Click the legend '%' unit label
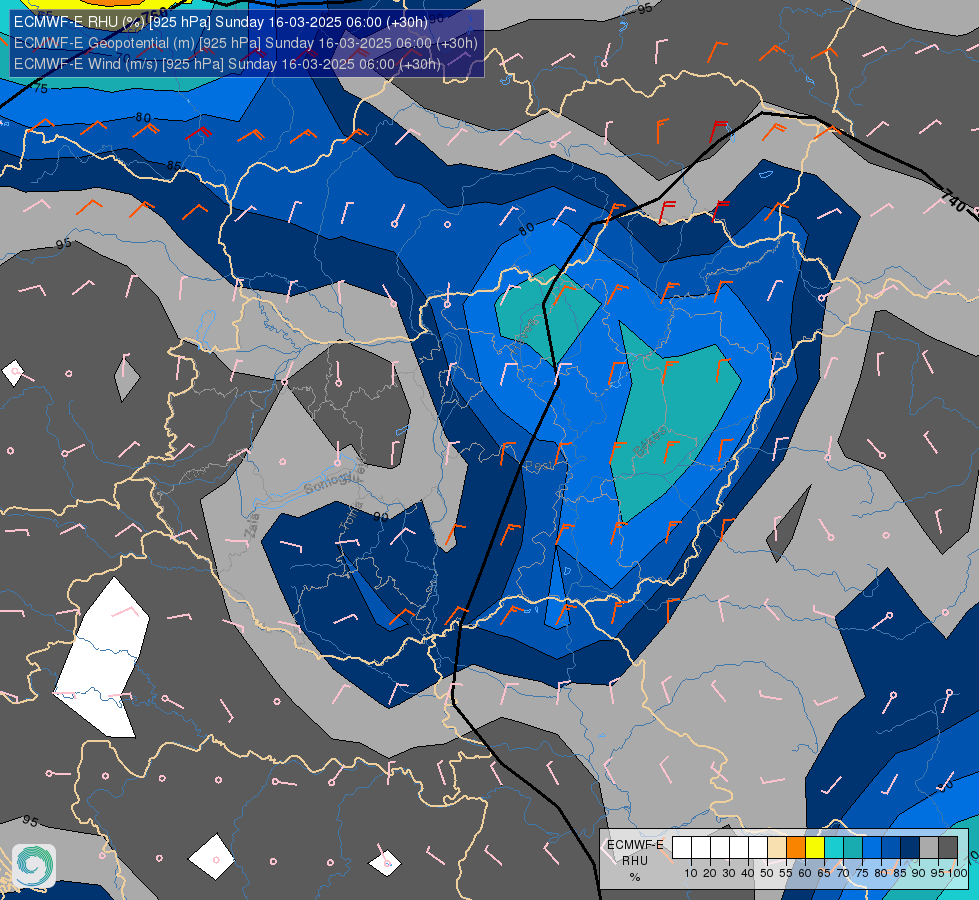 coord(635,877)
